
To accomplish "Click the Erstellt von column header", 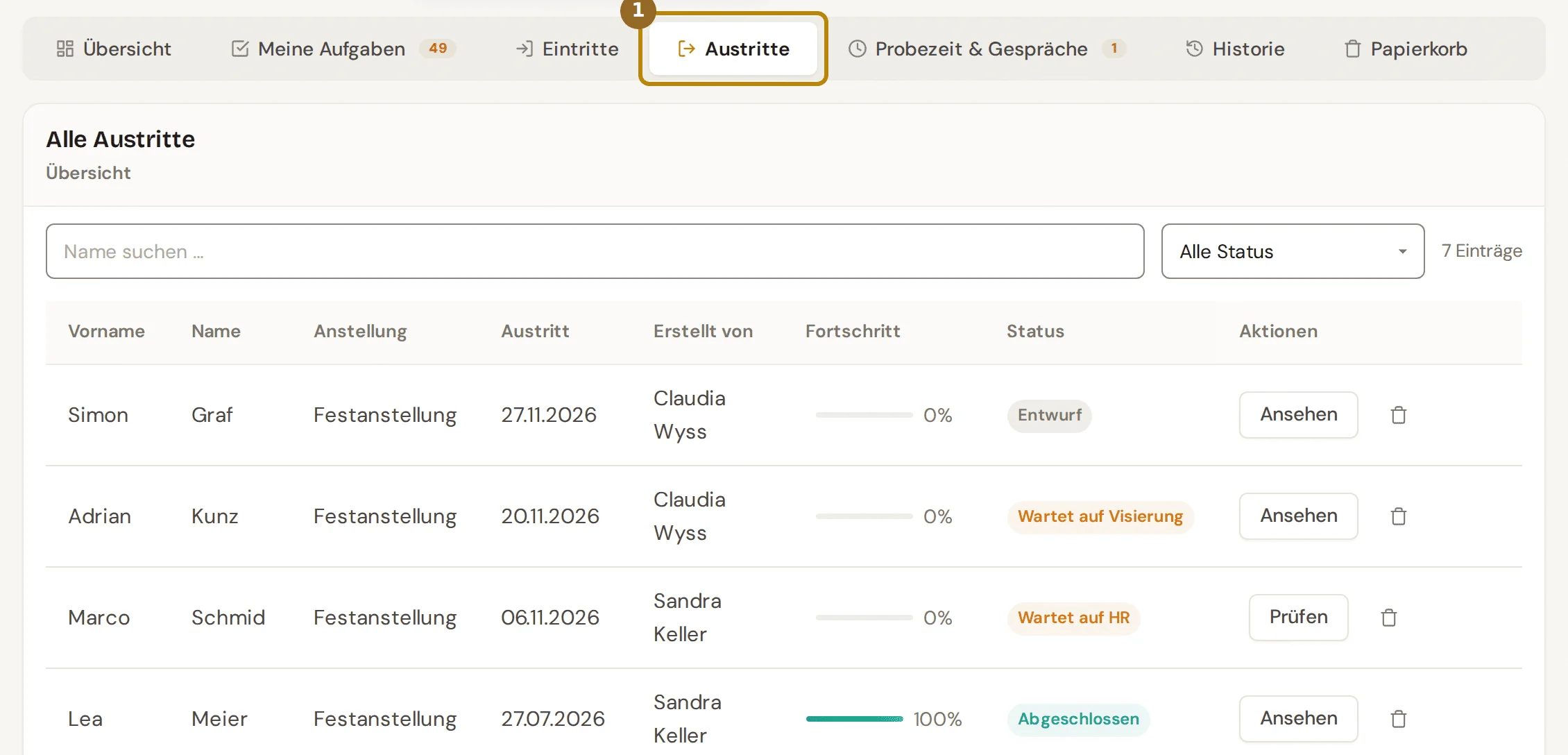I will 703,331.
